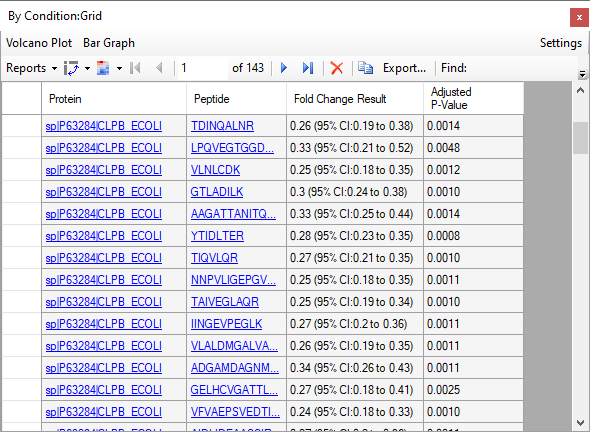Click the copy icon next to Export
This screenshot has width=590, height=432.
(x=365, y=68)
